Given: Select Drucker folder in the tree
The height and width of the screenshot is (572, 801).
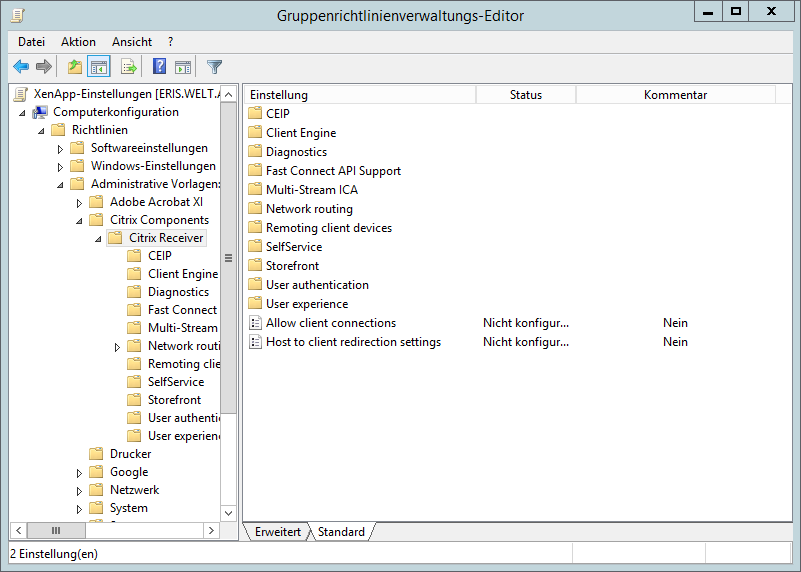Looking at the screenshot, I should (130, 454).
